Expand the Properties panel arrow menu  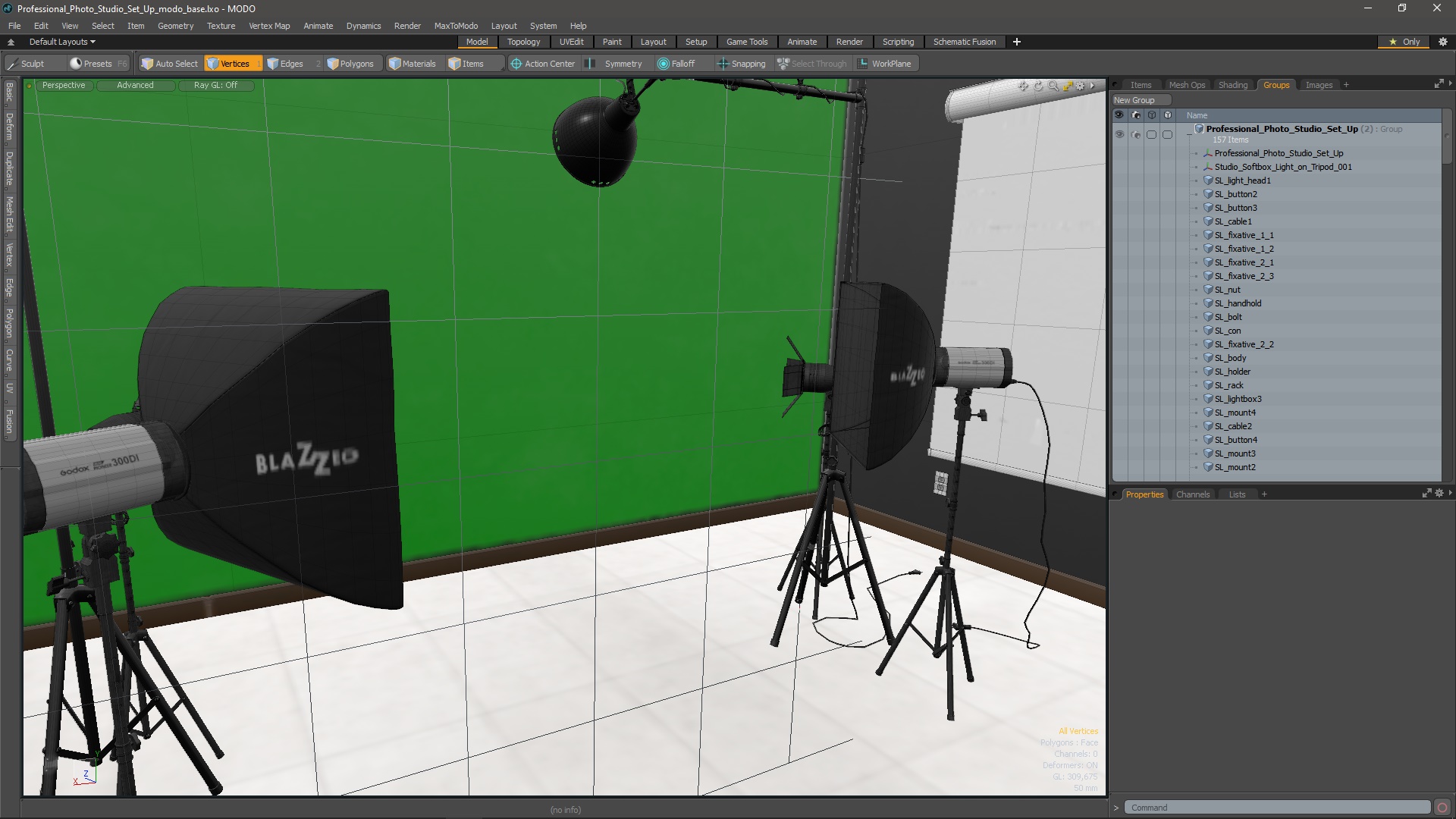(x=1450, y=493)
